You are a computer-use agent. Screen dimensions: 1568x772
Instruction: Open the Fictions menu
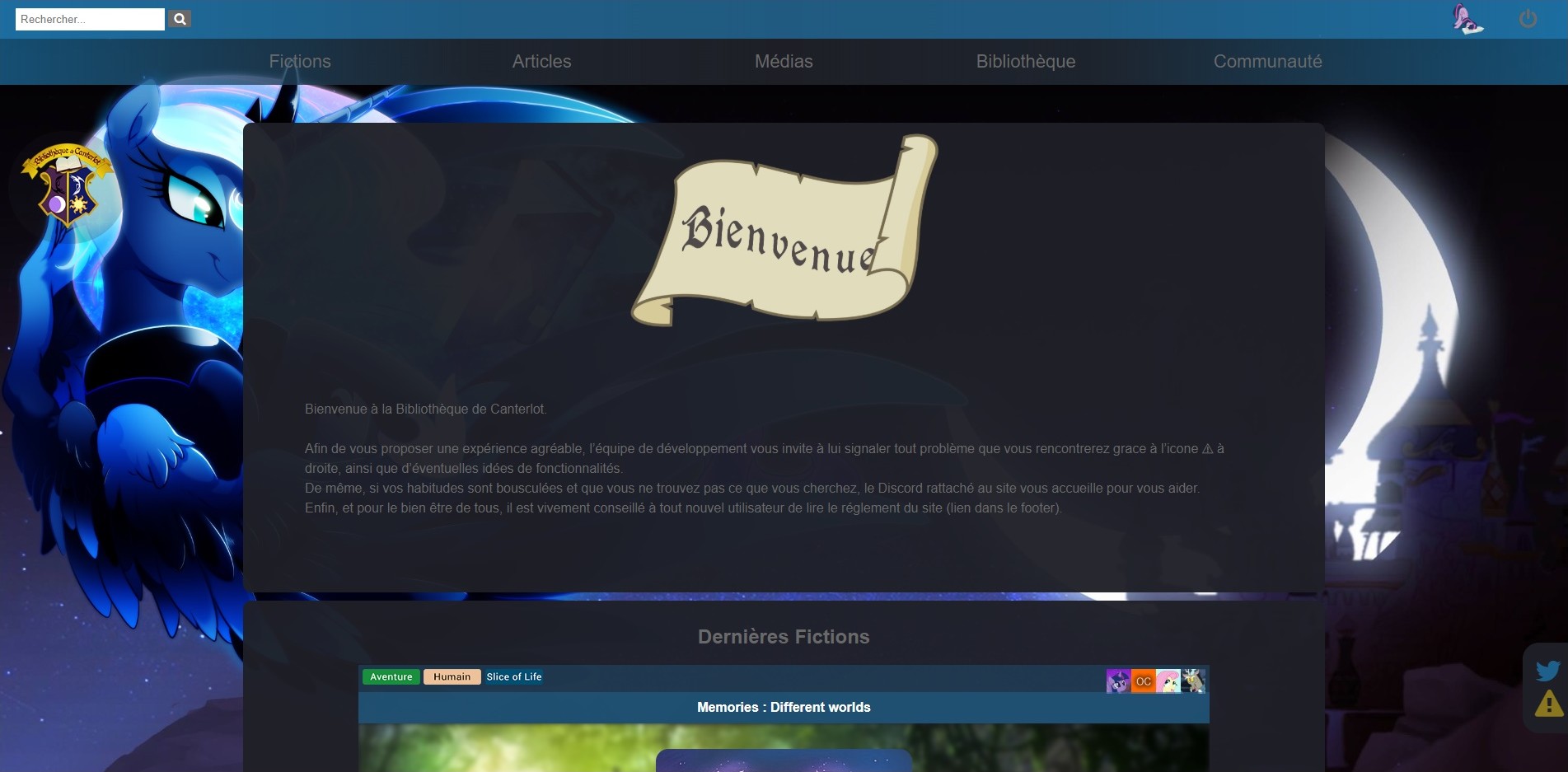pyautogui.click(x=300, y=62)
